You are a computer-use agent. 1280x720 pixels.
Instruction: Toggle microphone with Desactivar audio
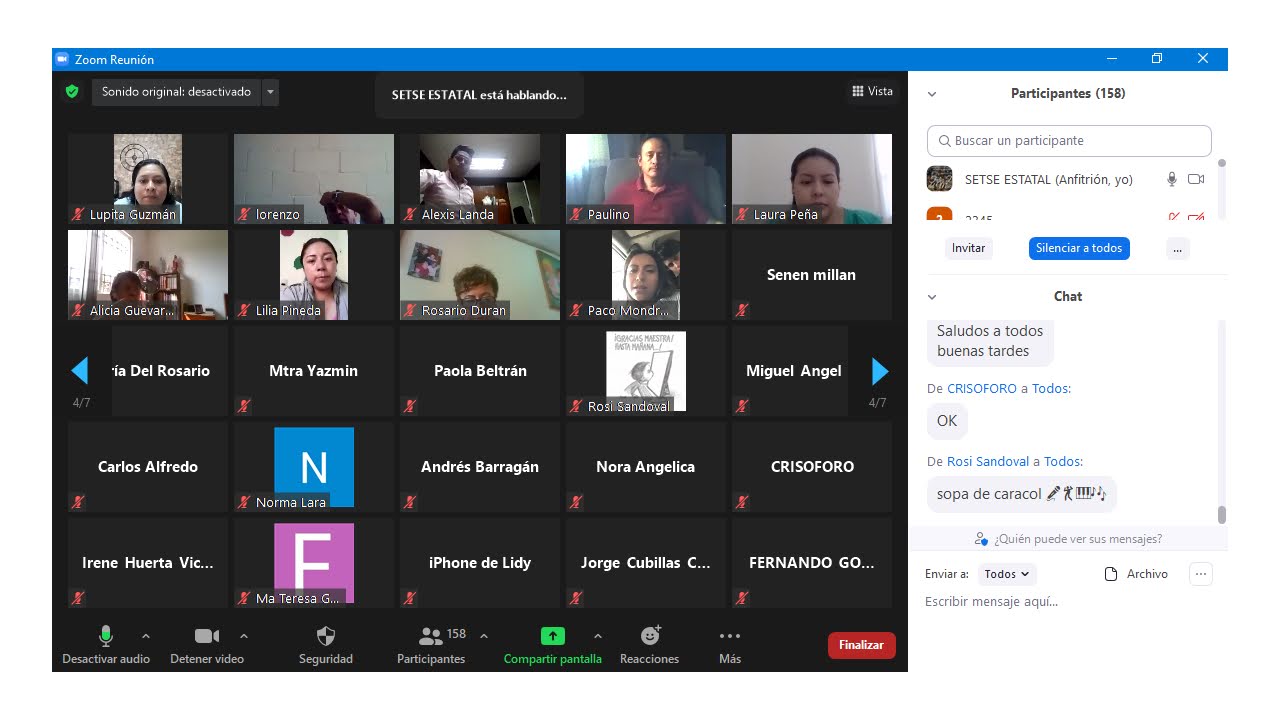[106, 636]
